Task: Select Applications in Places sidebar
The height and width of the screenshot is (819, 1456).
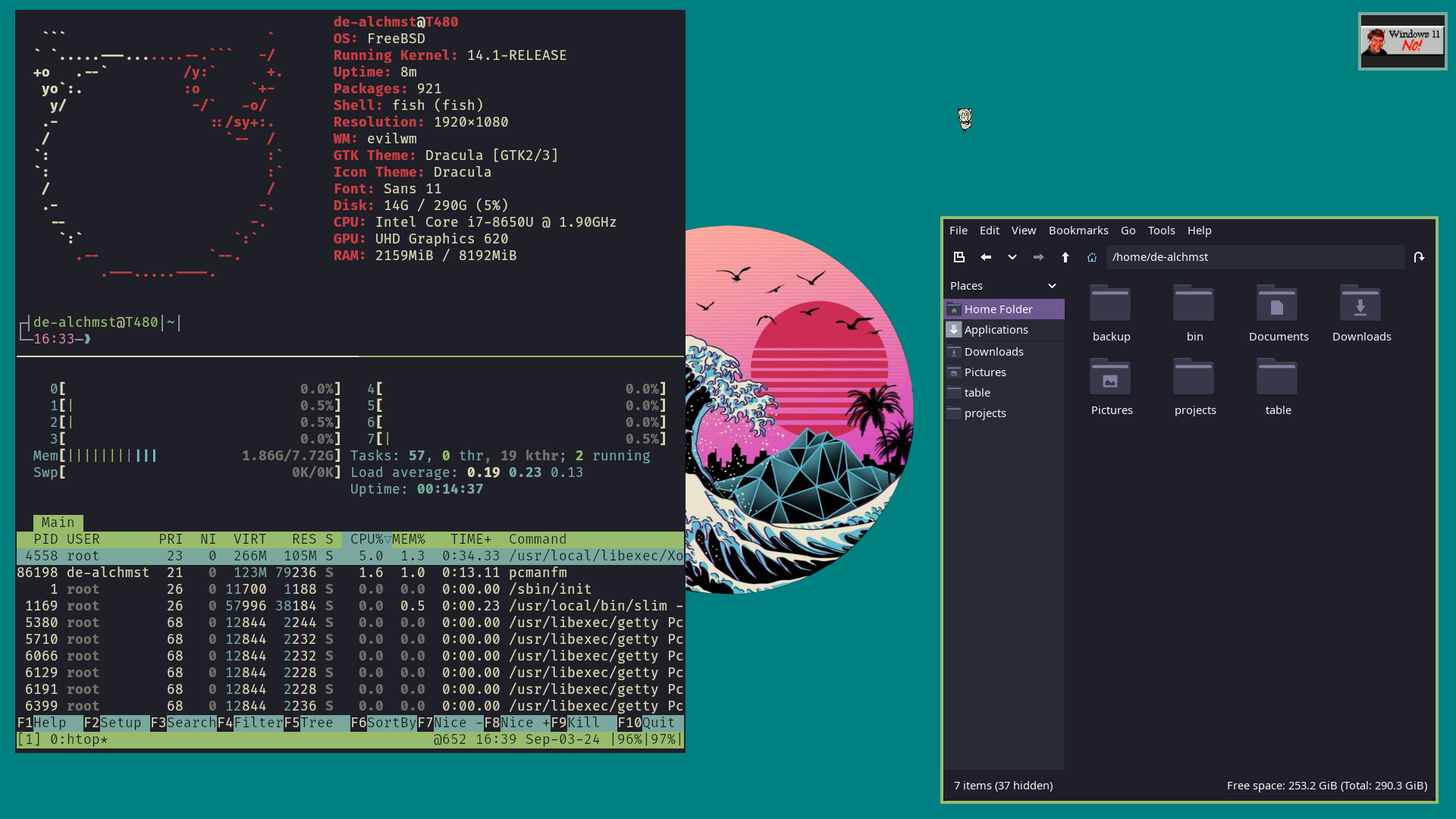Action: pos(996,330)
